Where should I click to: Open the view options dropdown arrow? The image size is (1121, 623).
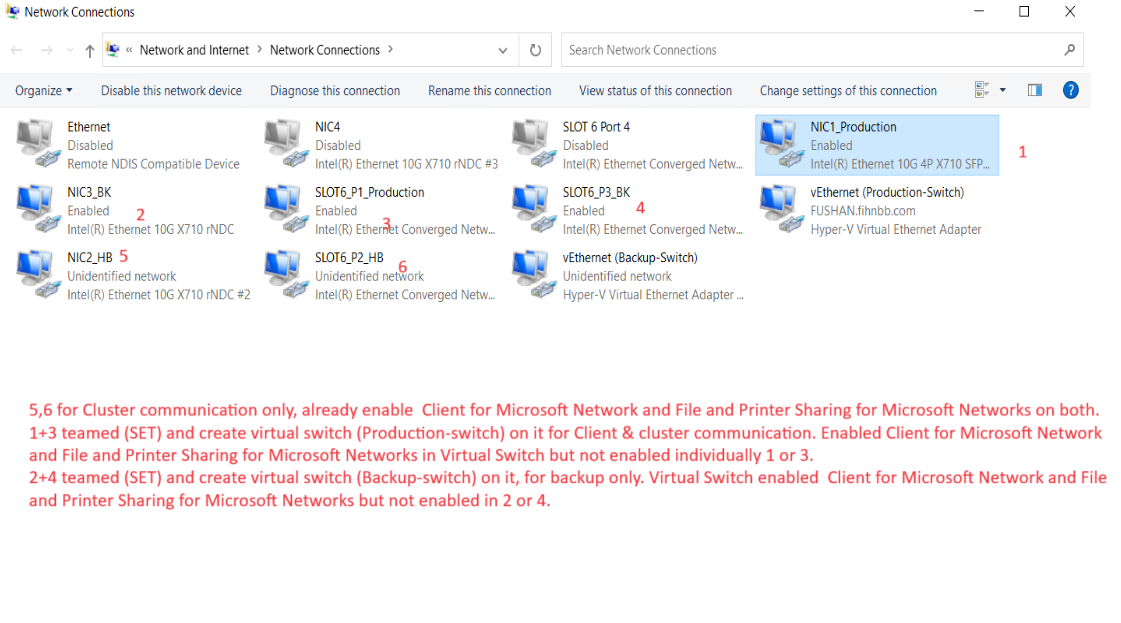(x=1002, y=90)
